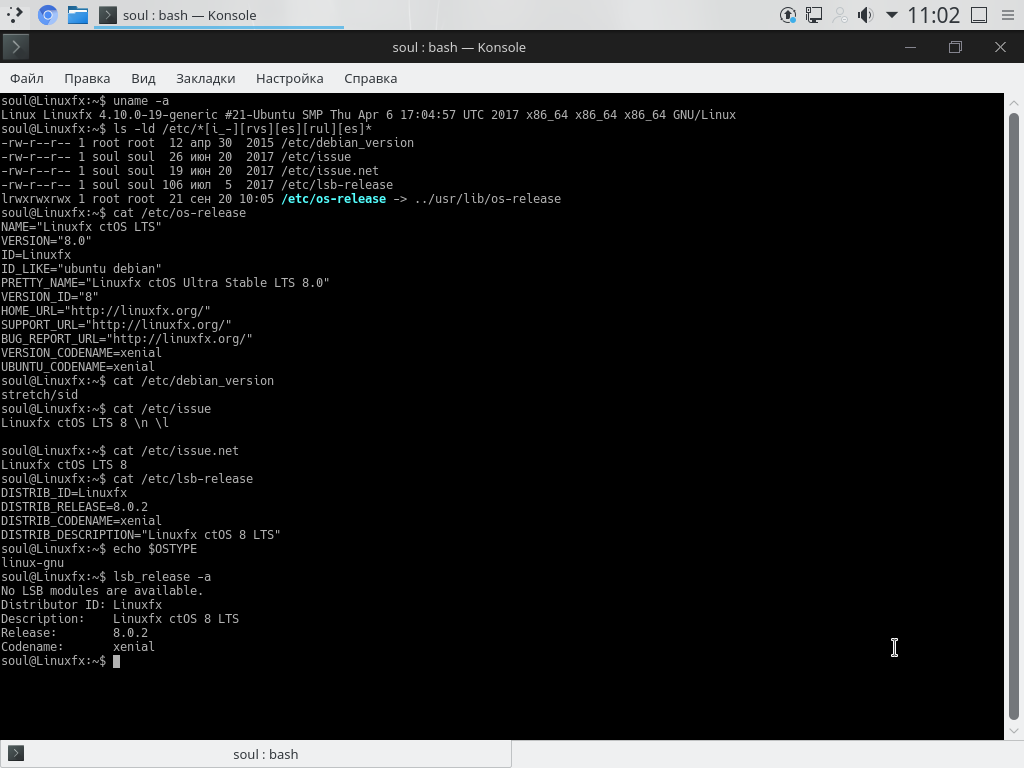Open the Файл menu
The height and width of the screenshot is (768, 1024).
tap(27, 78)
